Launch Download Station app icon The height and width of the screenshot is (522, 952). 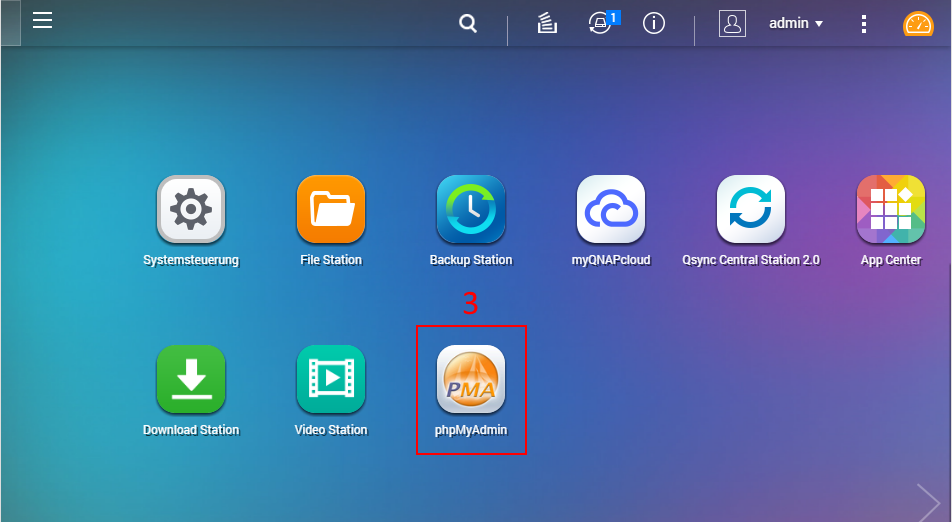[x=191, y=379]
